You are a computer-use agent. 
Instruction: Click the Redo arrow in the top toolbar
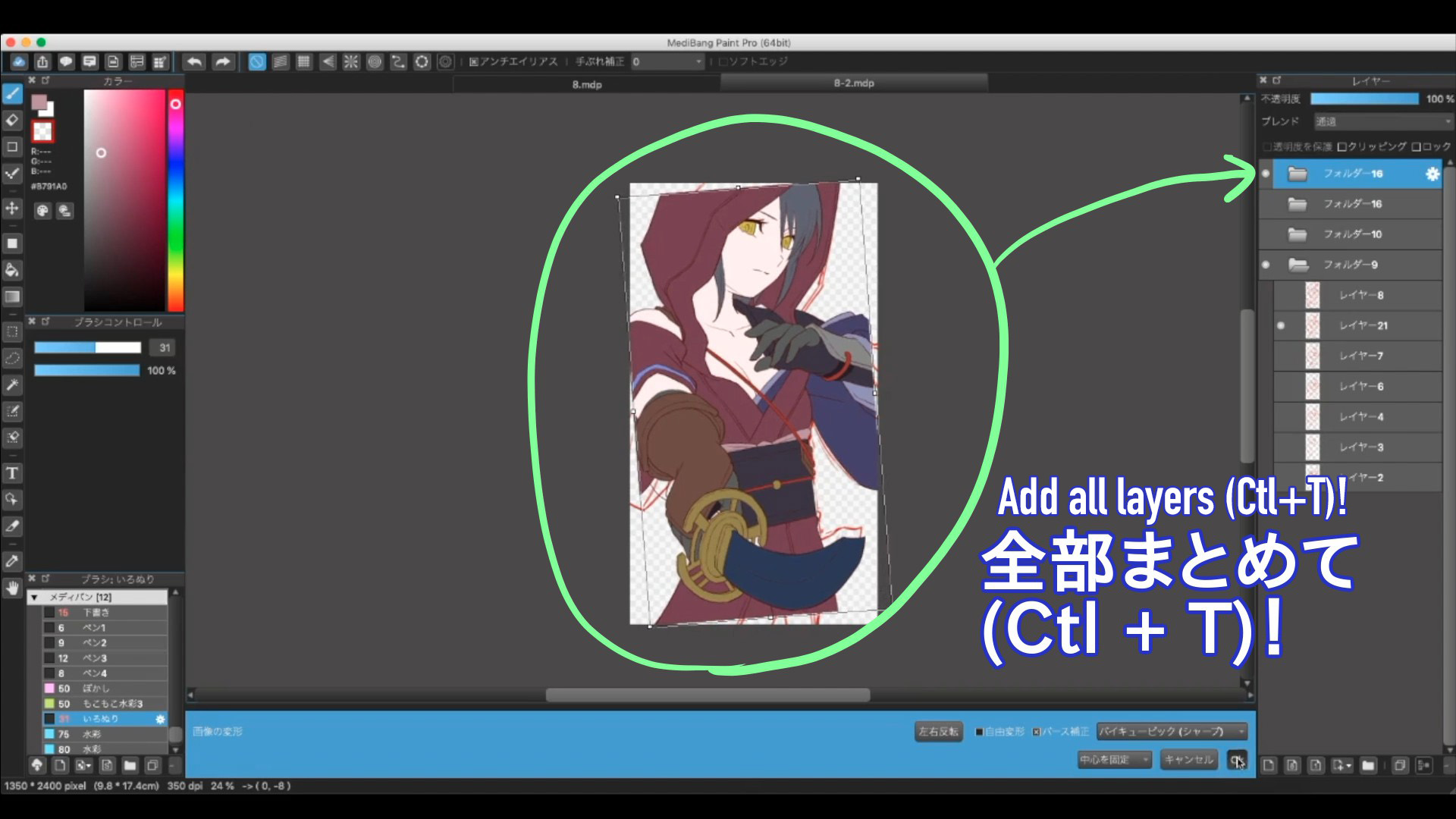click(222, 62)
